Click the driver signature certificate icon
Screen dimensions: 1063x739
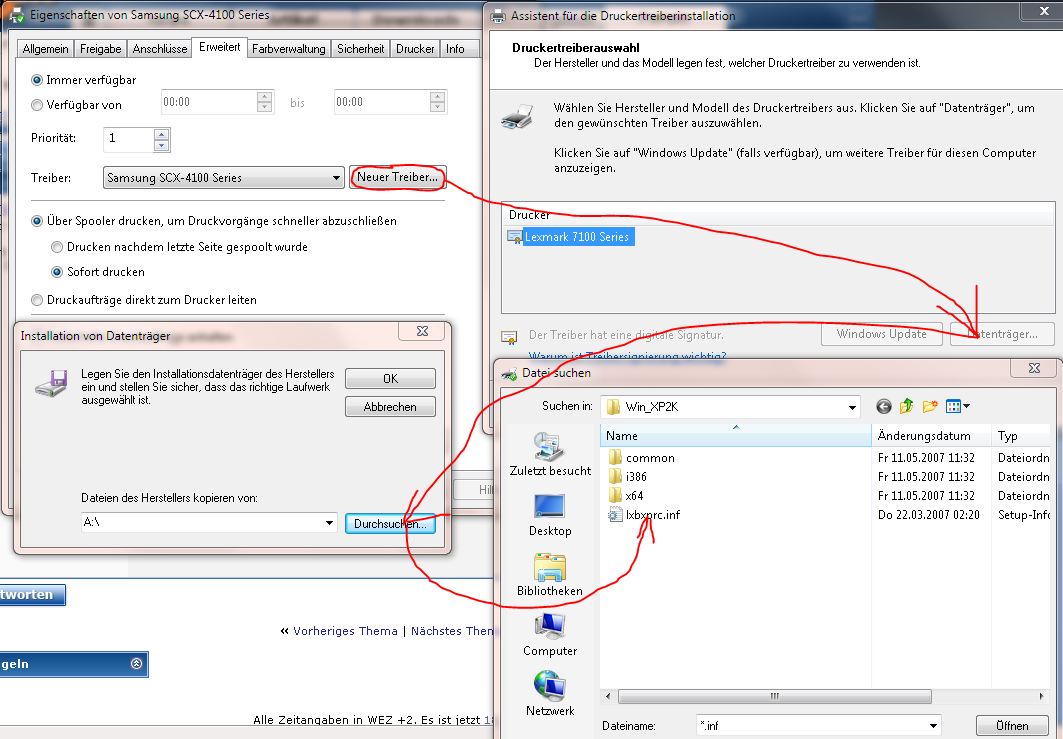coord(509,336)
